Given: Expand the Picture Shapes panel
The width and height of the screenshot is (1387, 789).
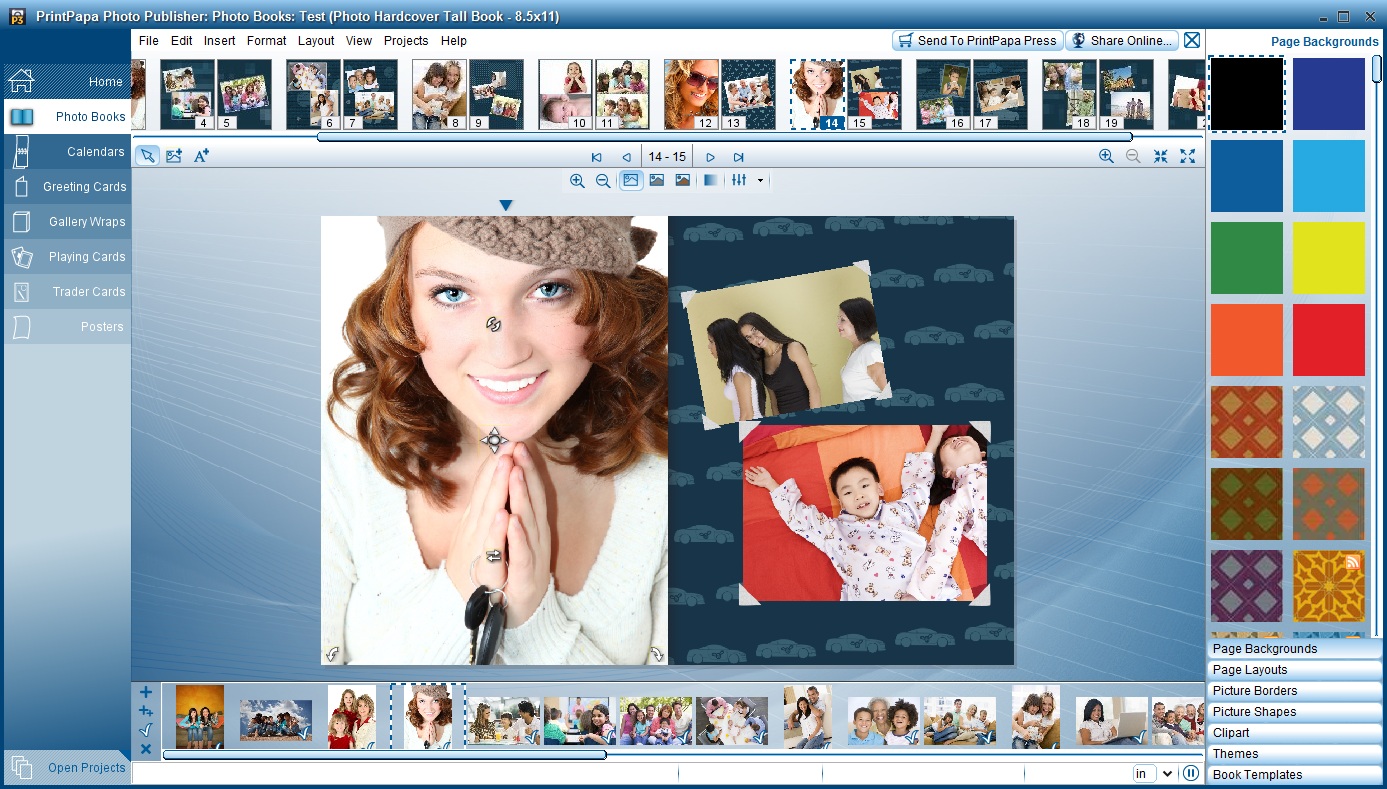Looking at the screenshot, I should pos(1294,712).
